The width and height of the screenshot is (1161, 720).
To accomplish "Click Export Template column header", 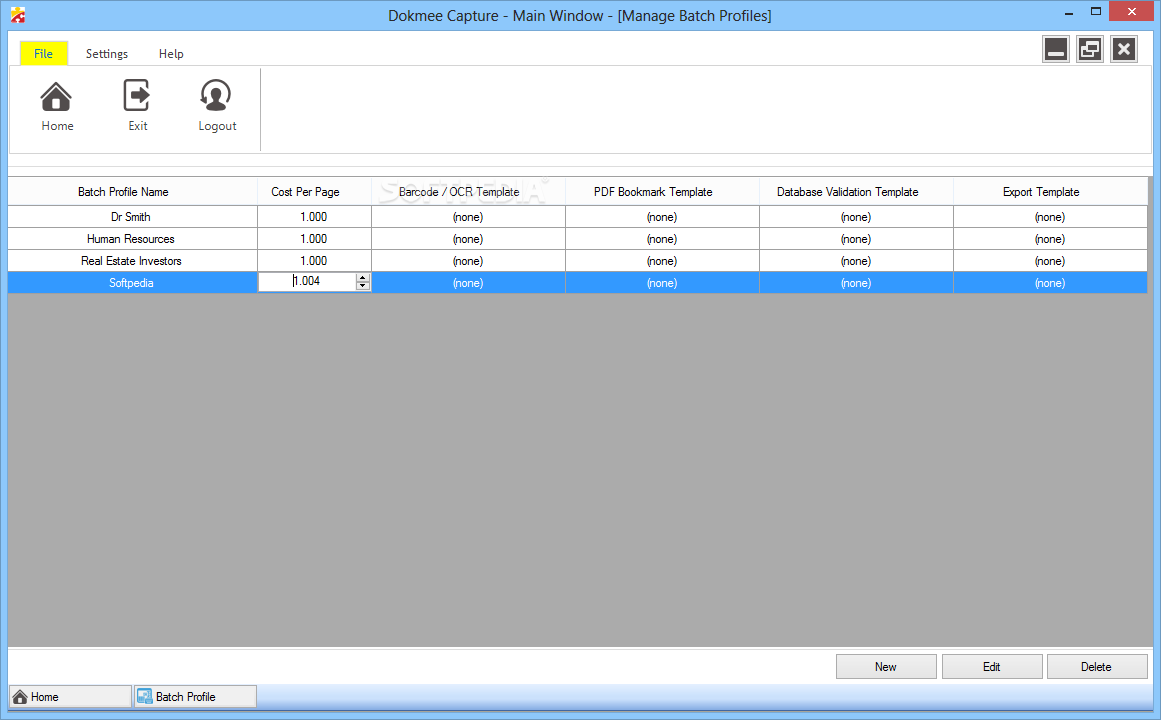I will pos(1051,192).
